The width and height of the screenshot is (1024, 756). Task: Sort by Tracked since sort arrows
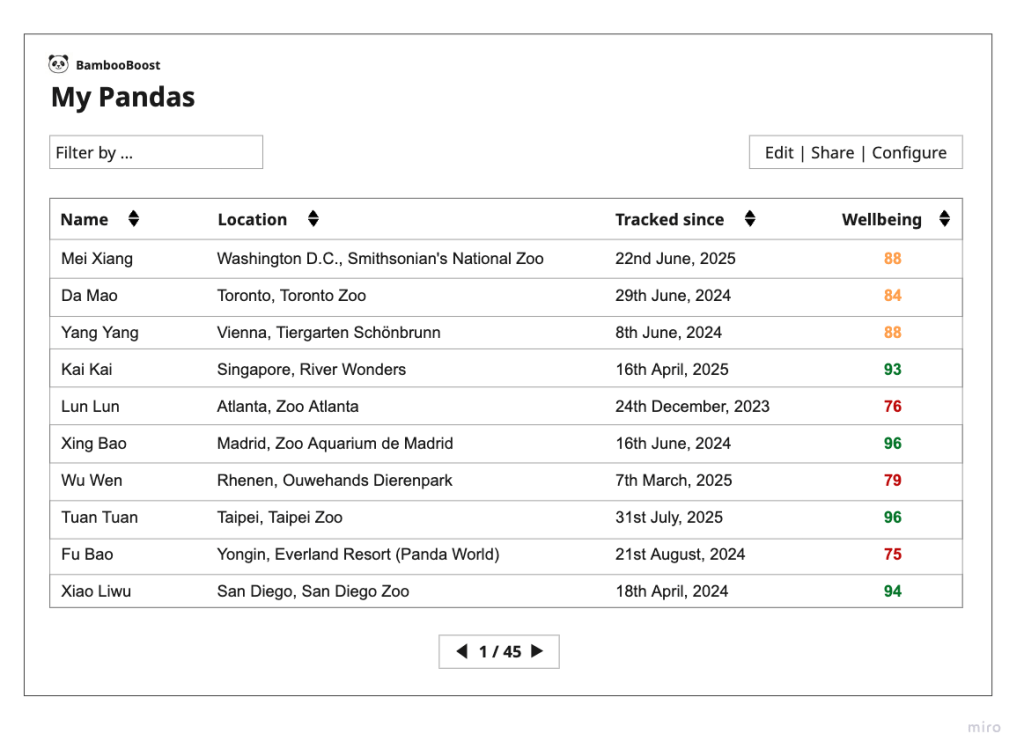[750, 219]
